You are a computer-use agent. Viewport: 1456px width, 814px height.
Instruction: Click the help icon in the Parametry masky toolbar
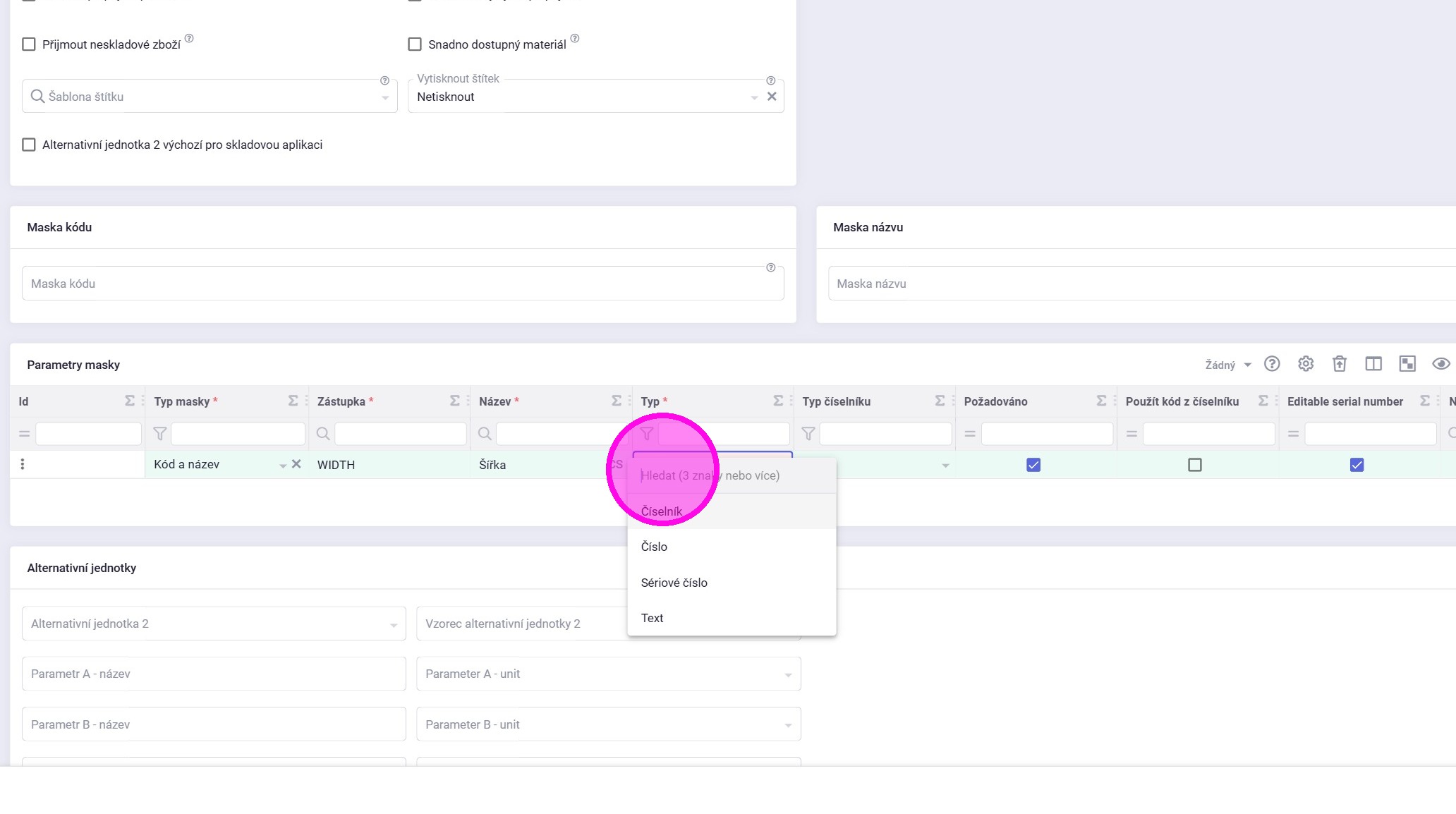click(x=1271, y=364)
